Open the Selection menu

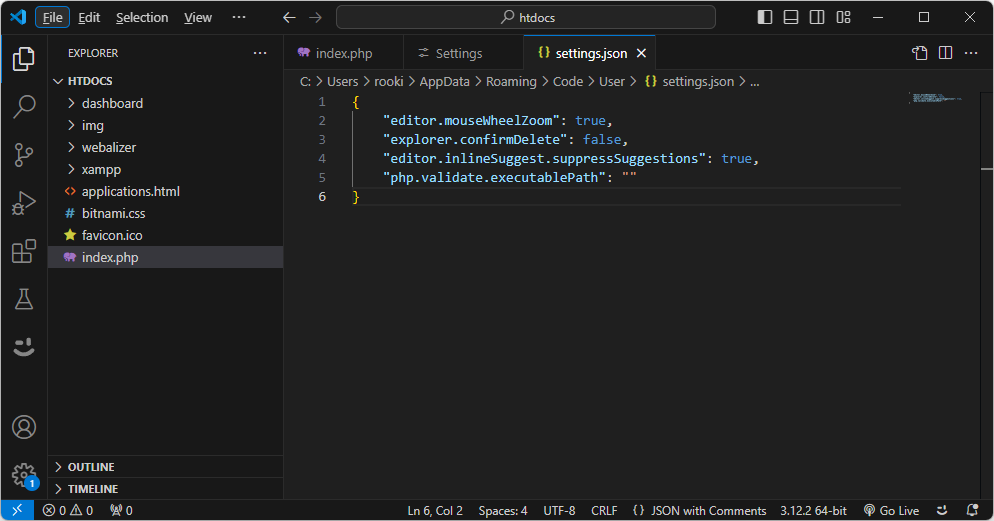point(142,18)
